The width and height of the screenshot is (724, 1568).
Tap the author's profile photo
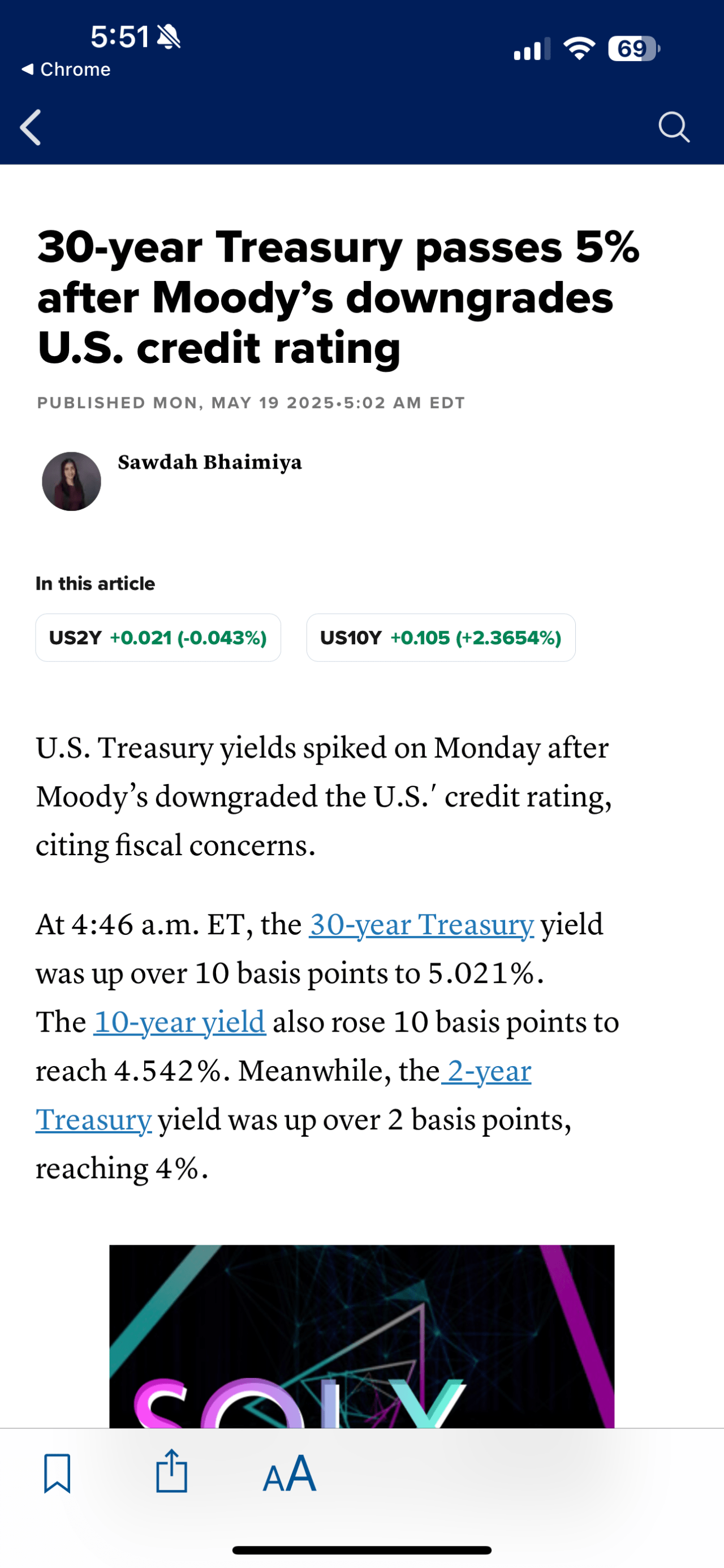(x=71, y=482)
